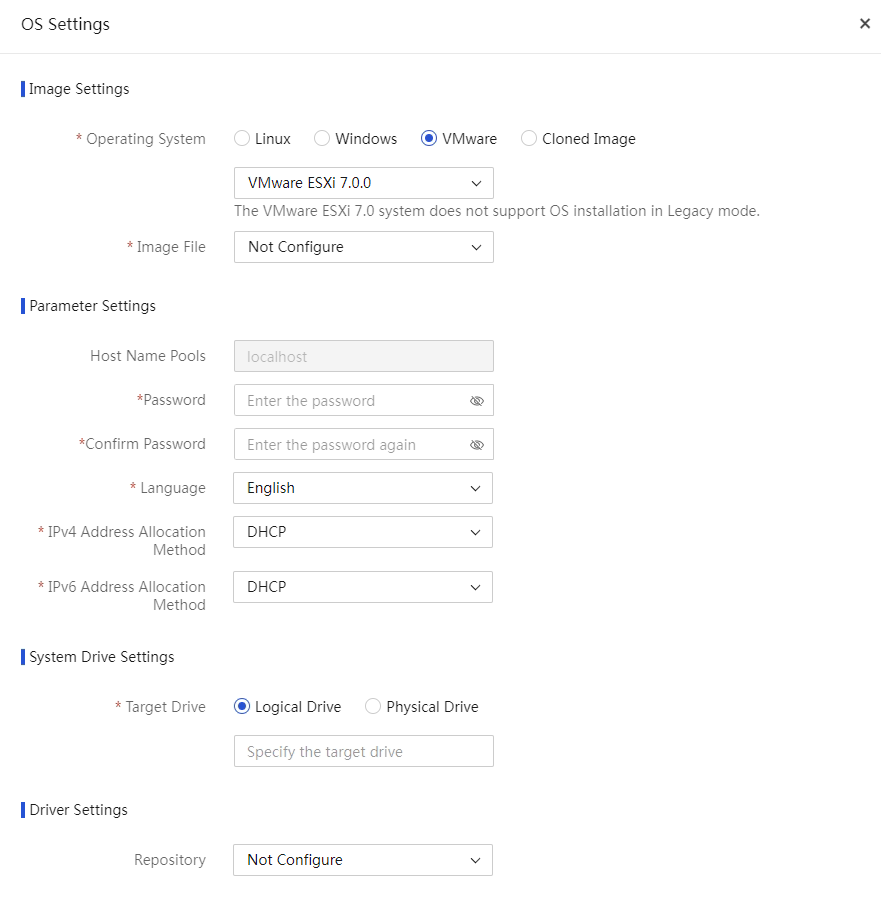Screen dimensions: 881x922
Task: Click the Host Name Pools localhost field
Action: tap(363, 356)
